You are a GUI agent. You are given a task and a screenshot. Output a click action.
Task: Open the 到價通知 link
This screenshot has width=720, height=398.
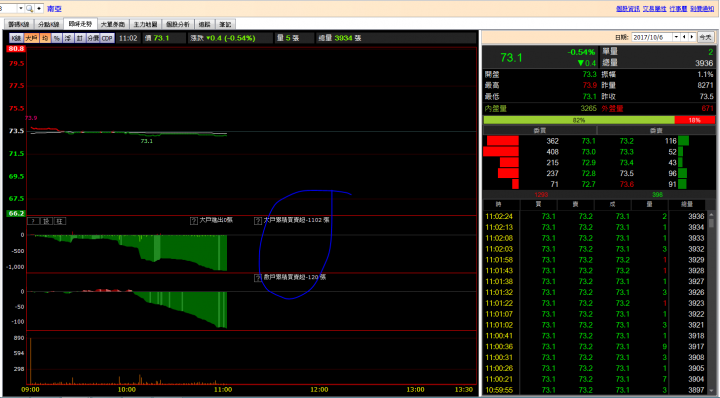(x=702, y=9)
